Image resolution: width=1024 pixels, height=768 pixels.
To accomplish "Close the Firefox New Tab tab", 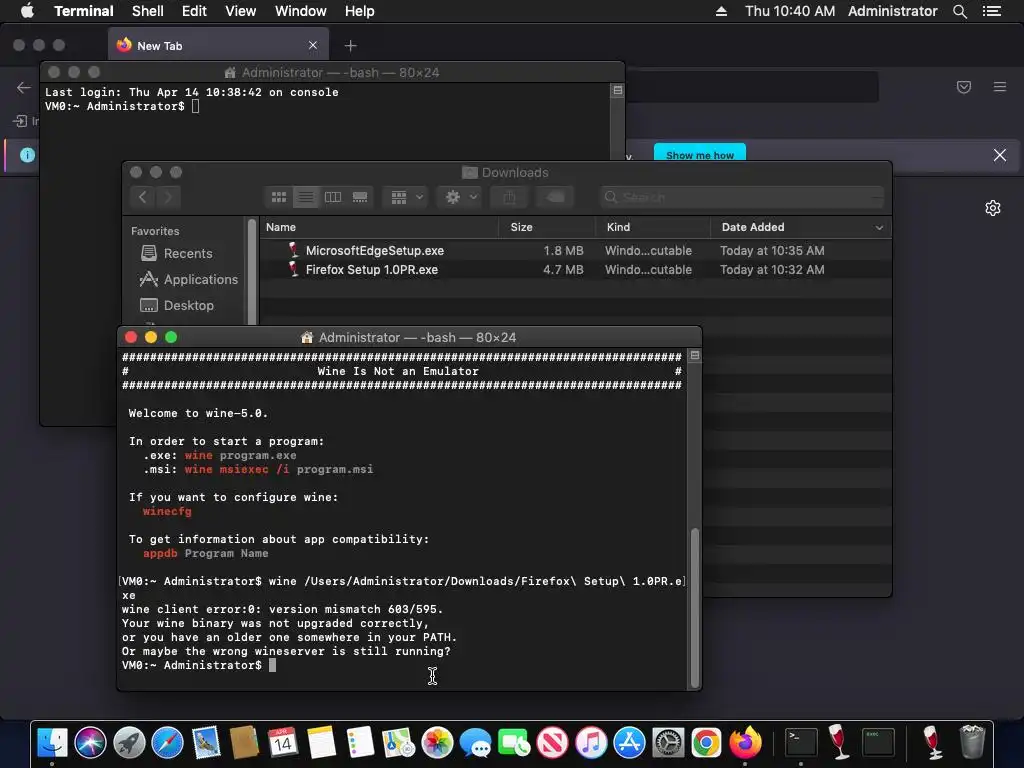I will tap(313, 45).
